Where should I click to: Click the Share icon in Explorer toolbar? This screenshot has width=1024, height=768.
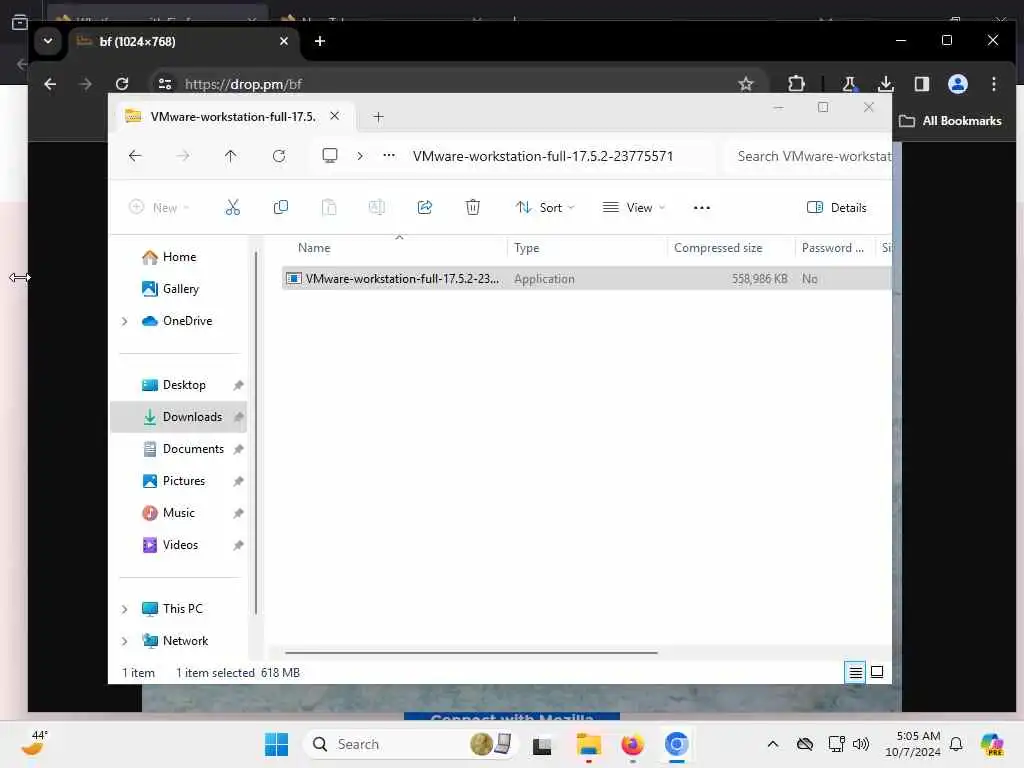[424, 208]
